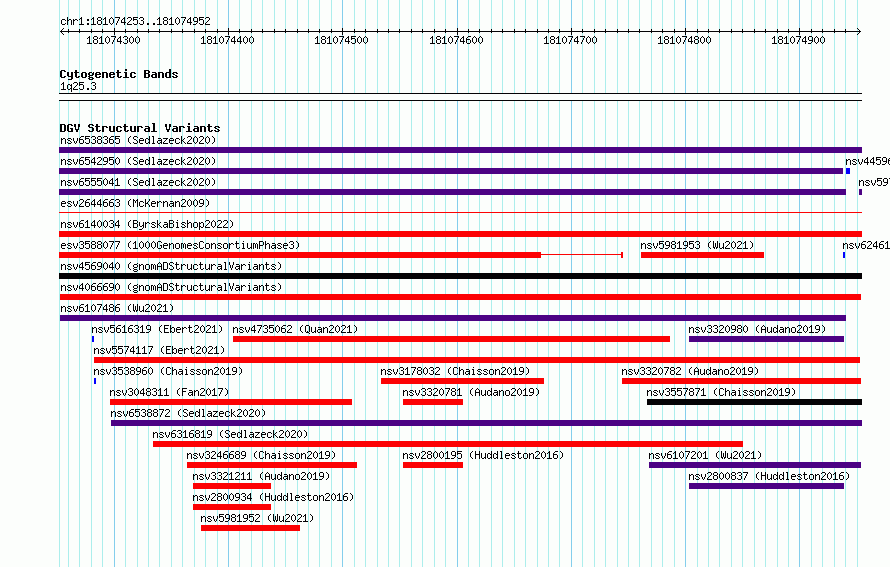The image size is (890, 567).
Task: Select nsv5981952 (Wu2021) label
Action: pos(257,518)
